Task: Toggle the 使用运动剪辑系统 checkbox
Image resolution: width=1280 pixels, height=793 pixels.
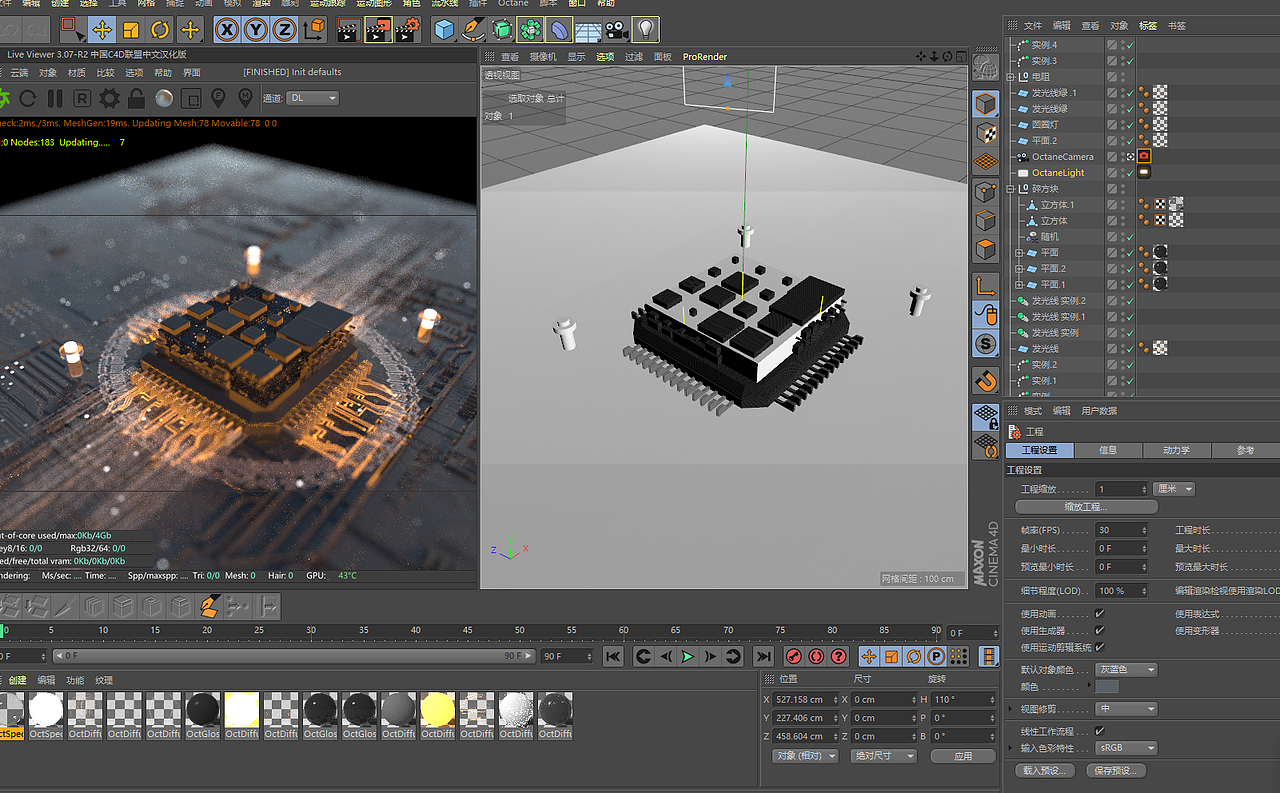Action: tap(1100, 647)
